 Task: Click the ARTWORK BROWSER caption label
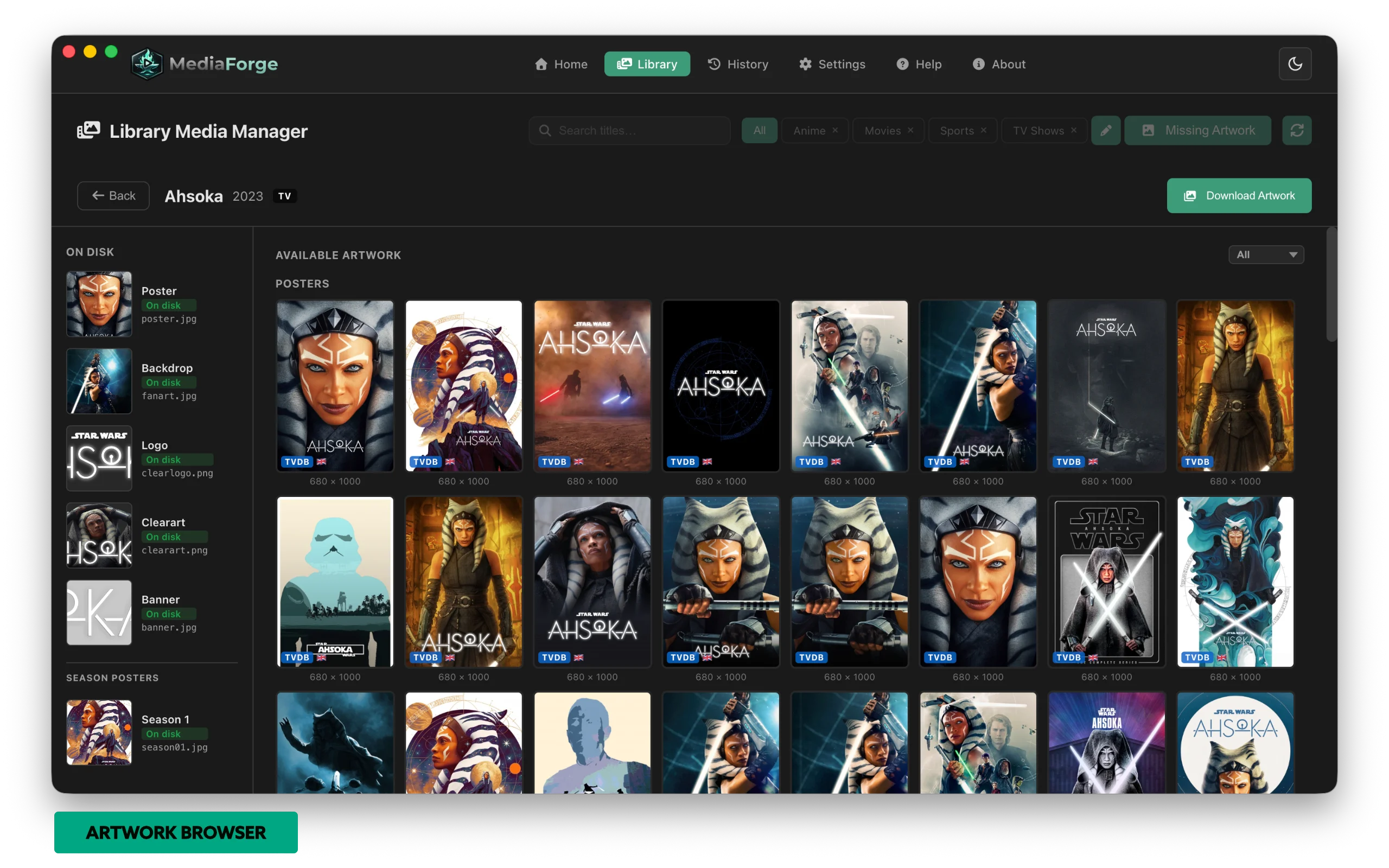(x=176, y=832)
